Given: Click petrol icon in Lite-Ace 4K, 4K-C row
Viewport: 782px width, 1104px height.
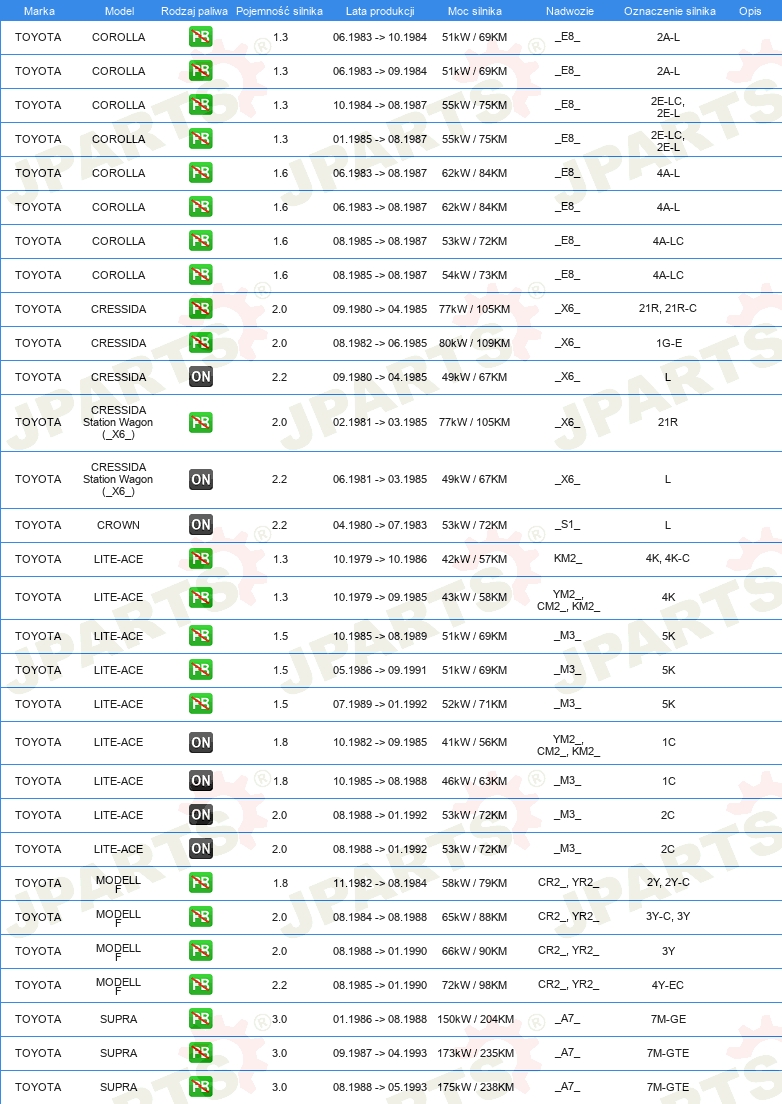Looking at the screenshot, I should [201, 558].
